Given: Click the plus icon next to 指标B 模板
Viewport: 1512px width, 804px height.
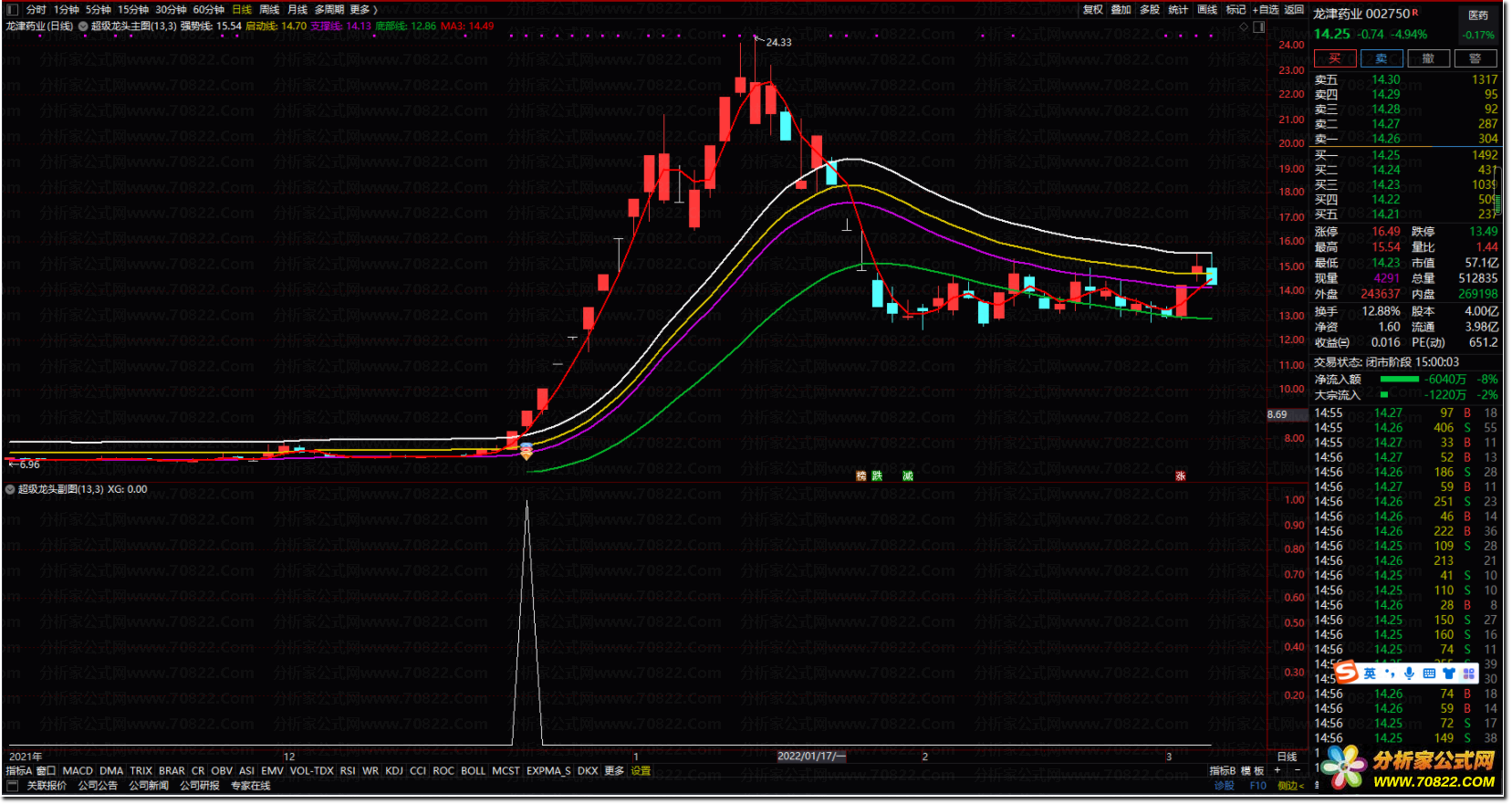Looking at the screenshot, I should click(x=1277, y=771).
